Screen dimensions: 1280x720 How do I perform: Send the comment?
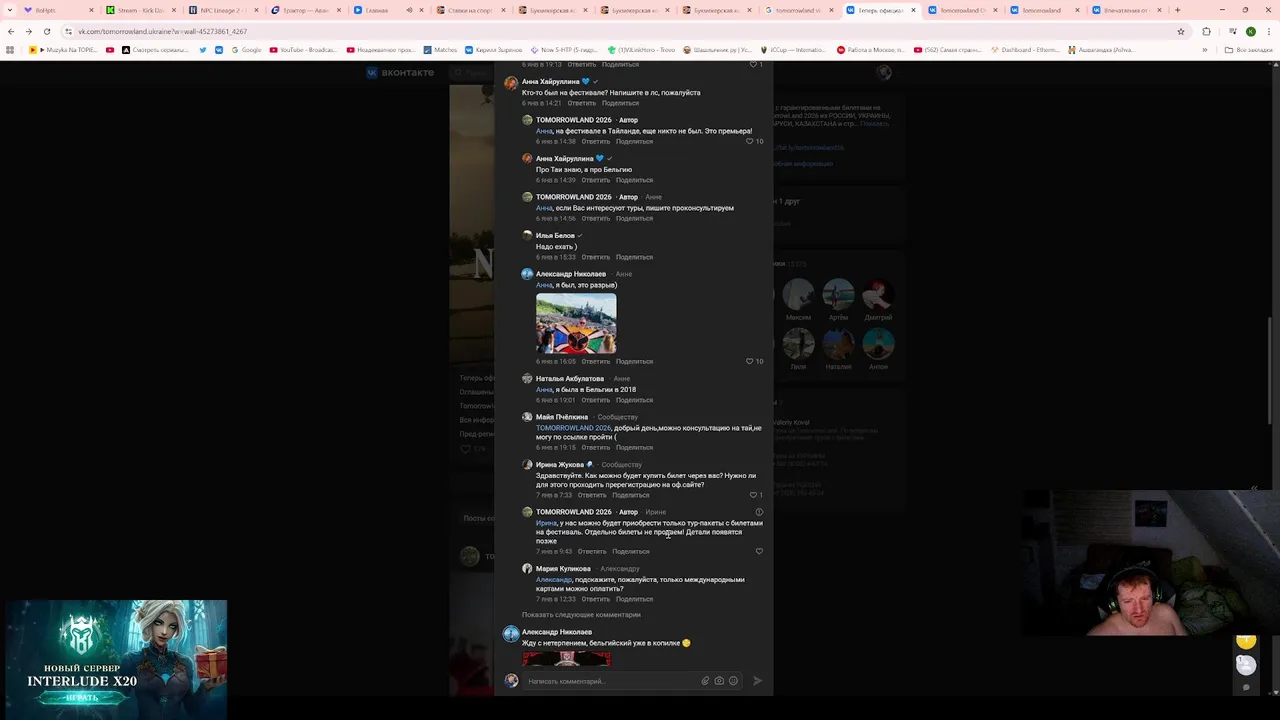(757, 681)
